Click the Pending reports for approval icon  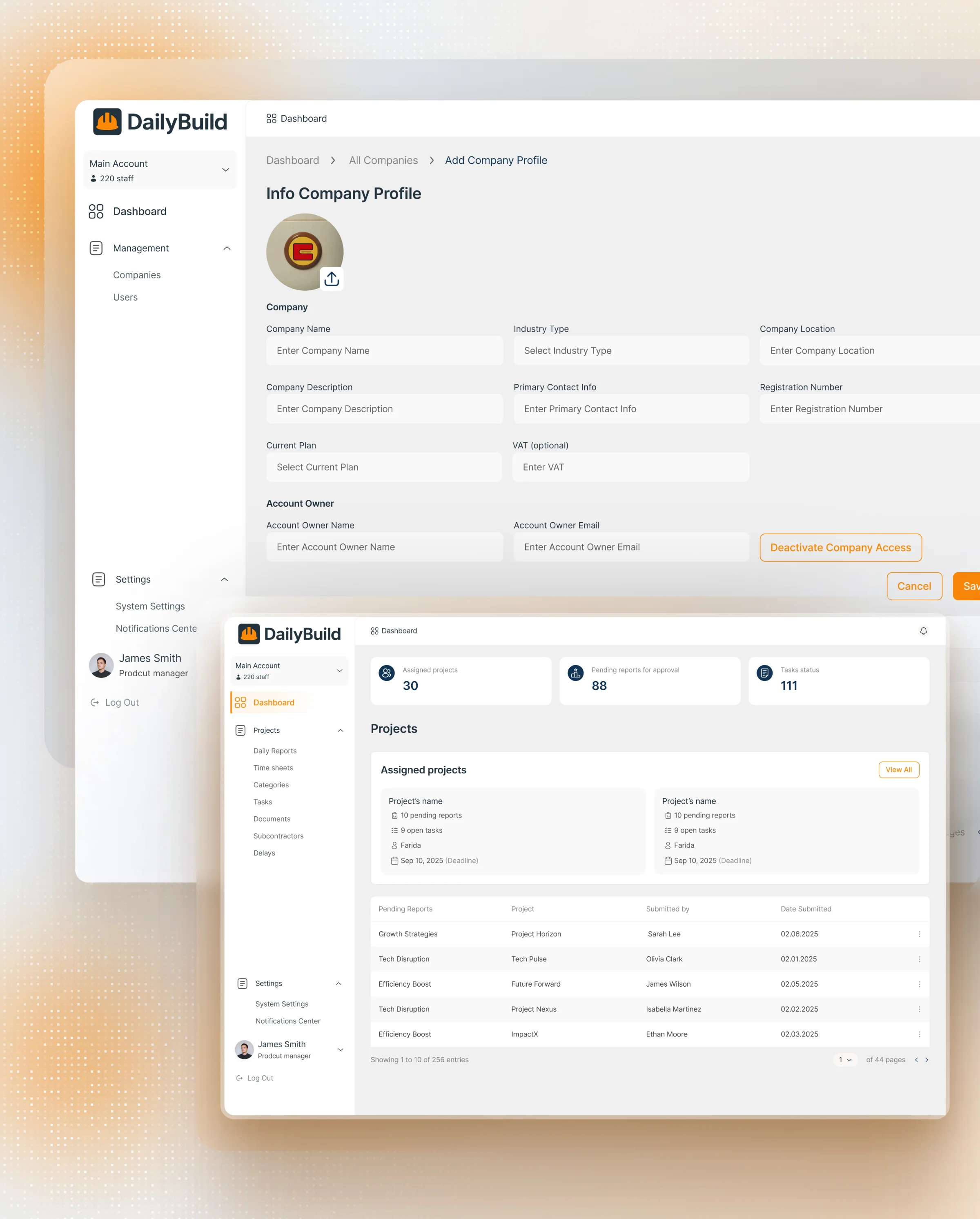576,673
